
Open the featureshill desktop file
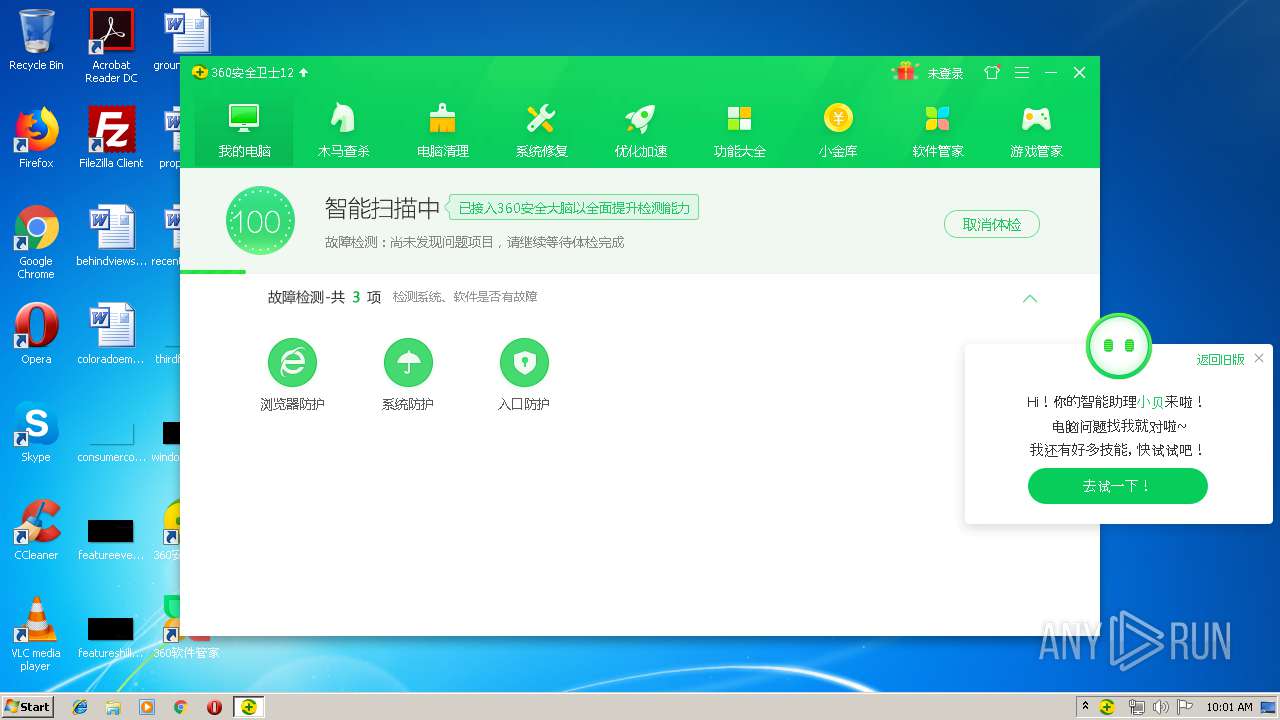(x=111, y=636)
